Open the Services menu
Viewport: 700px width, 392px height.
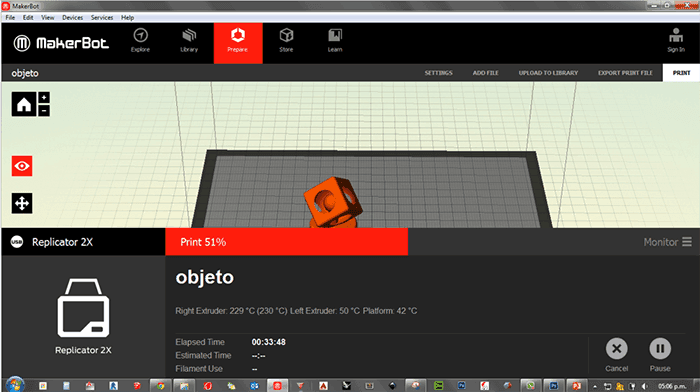(102, 17)
